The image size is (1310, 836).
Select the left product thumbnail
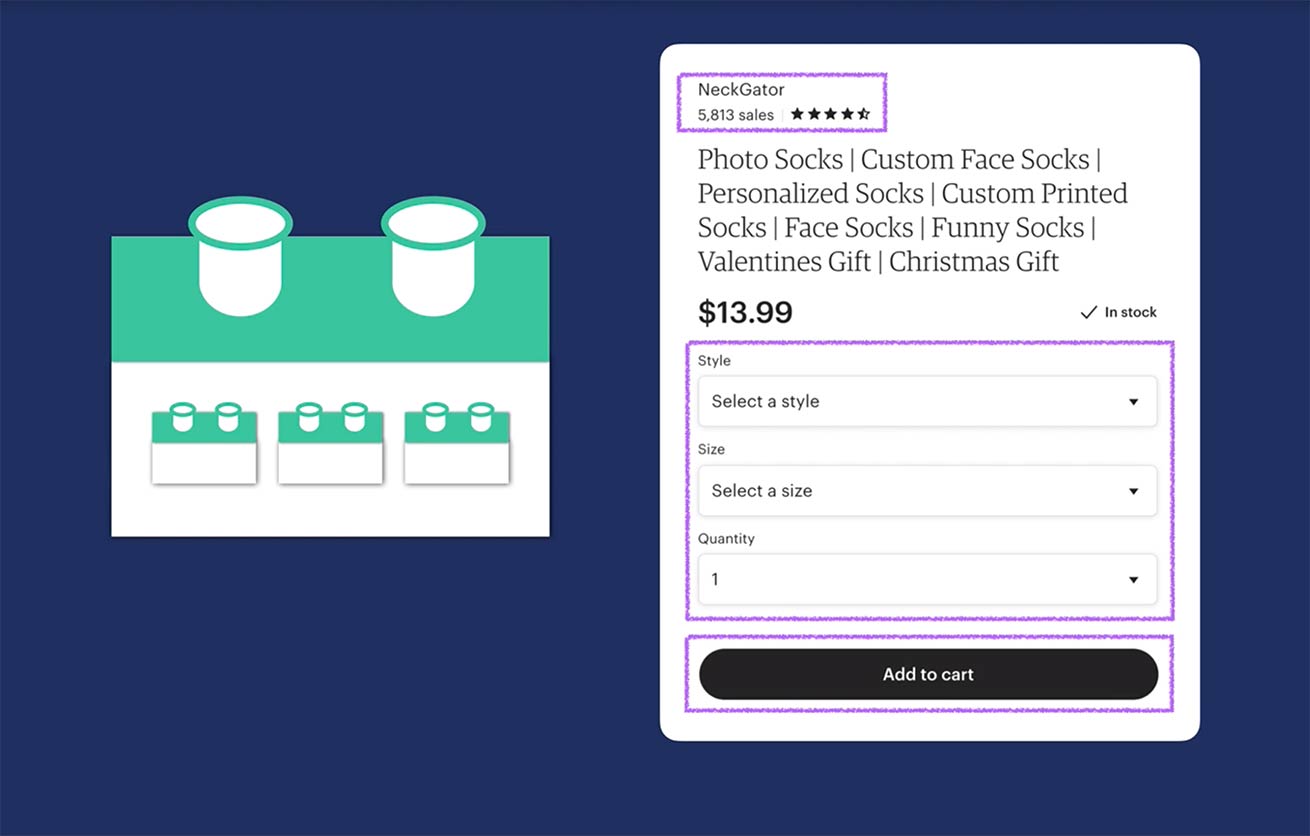point(204,444)
